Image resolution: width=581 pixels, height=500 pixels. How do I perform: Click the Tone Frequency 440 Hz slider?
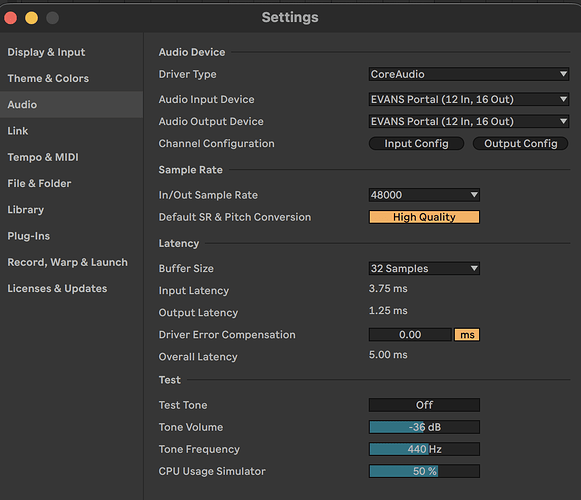pyautogui.click(x=424, y=449)
